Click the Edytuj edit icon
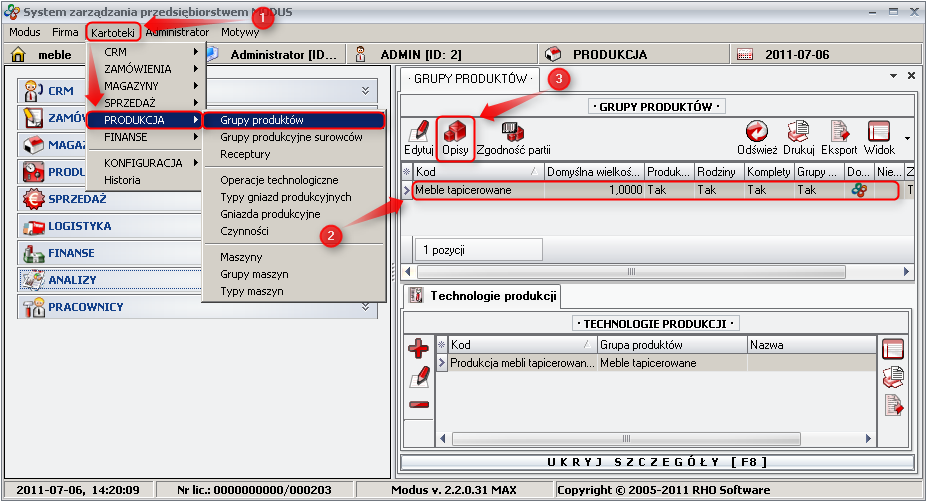 418,137
